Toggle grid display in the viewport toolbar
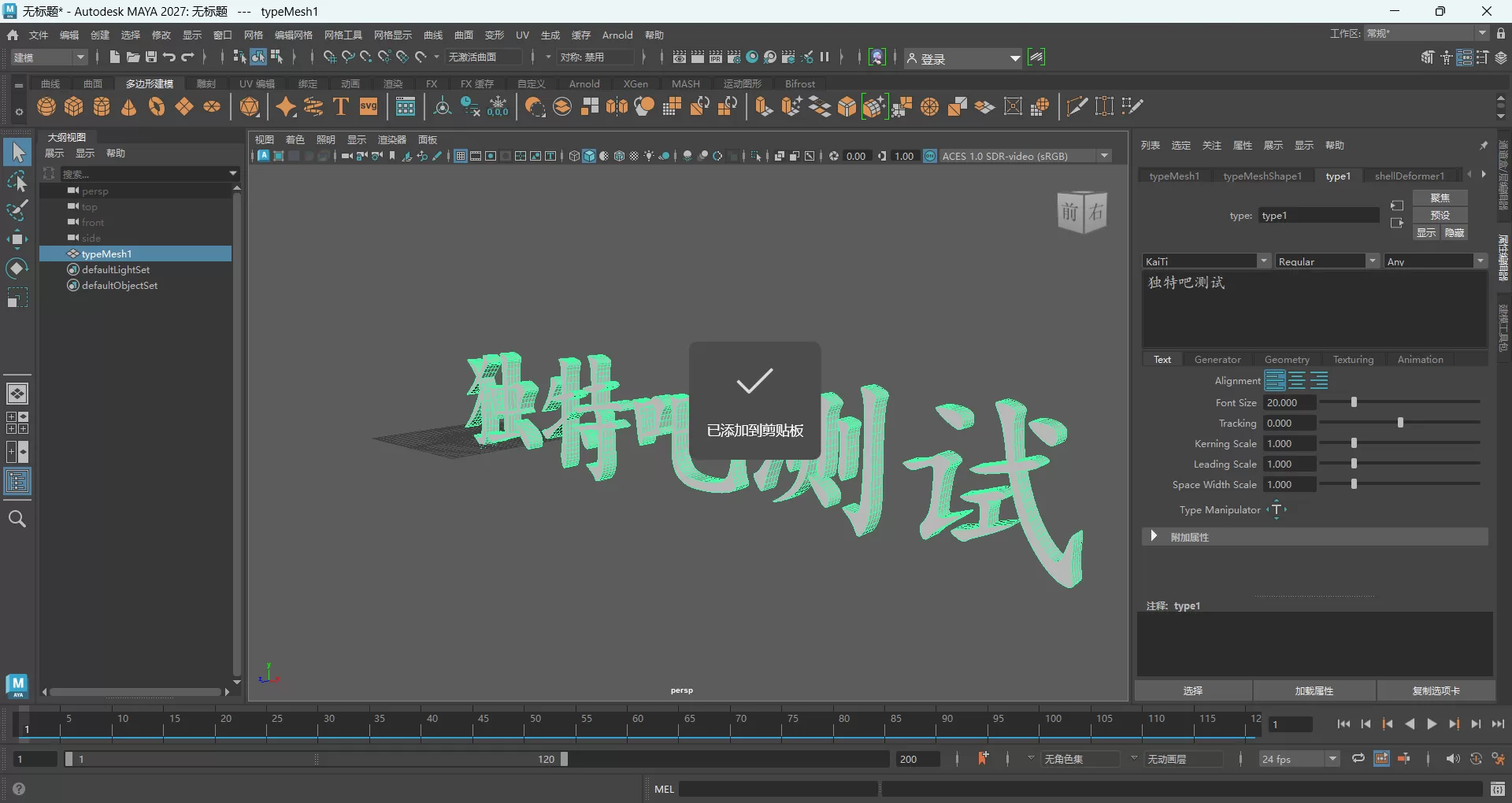Image resolution: width=1512 pixels, height=803 pixels. point(461,156)
